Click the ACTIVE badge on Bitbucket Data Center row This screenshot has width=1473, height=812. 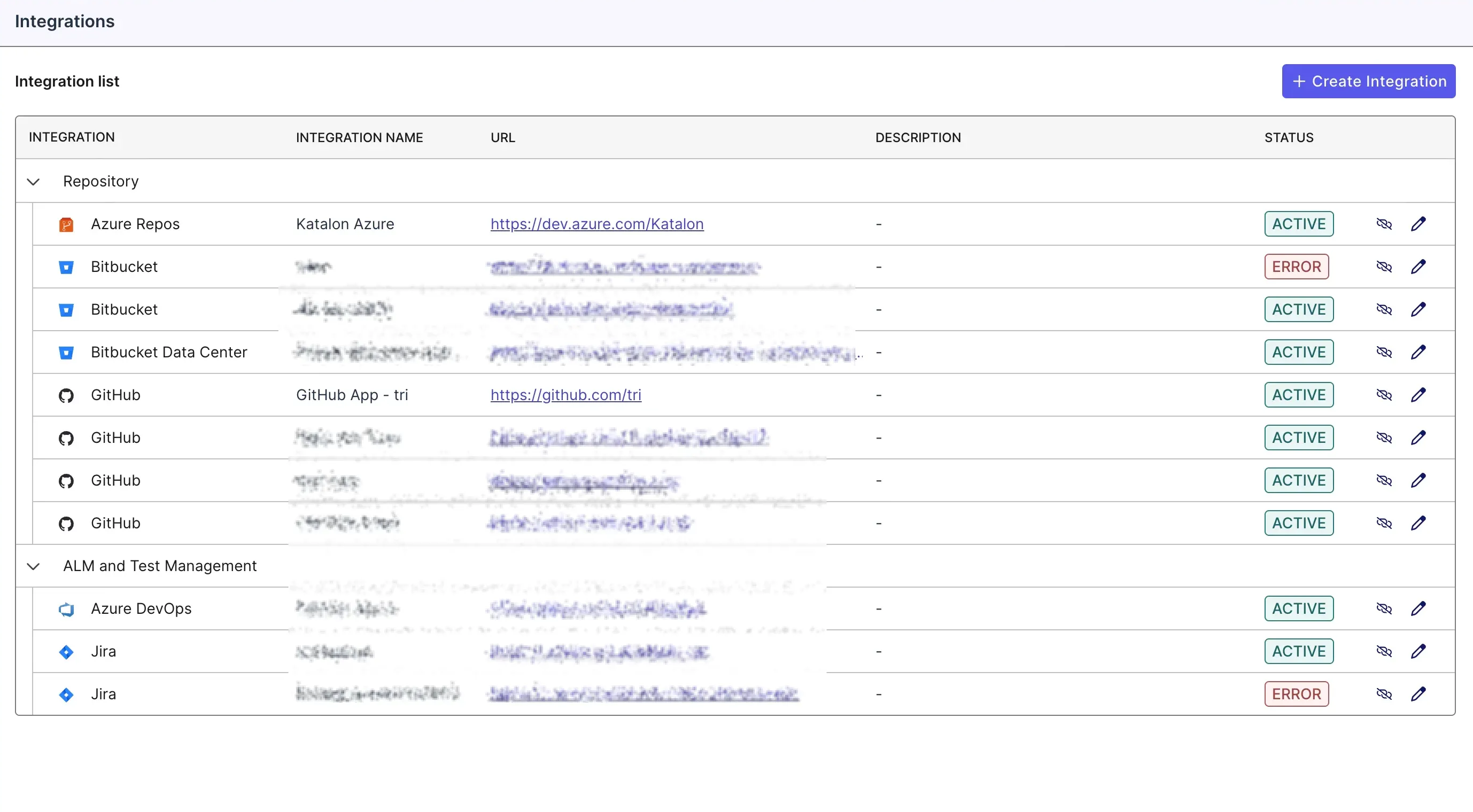tap(1299, 352)
